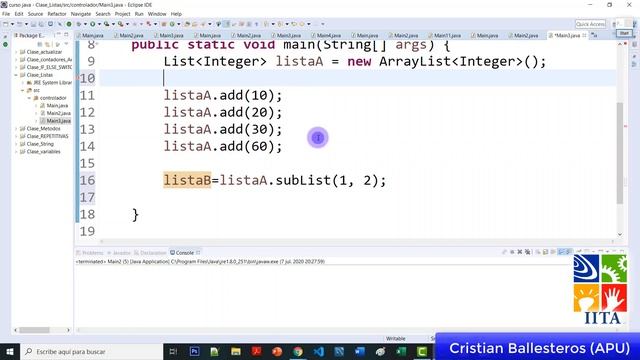The image size is (640, 360).
Task: Click Link with Editor icon in Package Explorer
Action: point(48,44)
